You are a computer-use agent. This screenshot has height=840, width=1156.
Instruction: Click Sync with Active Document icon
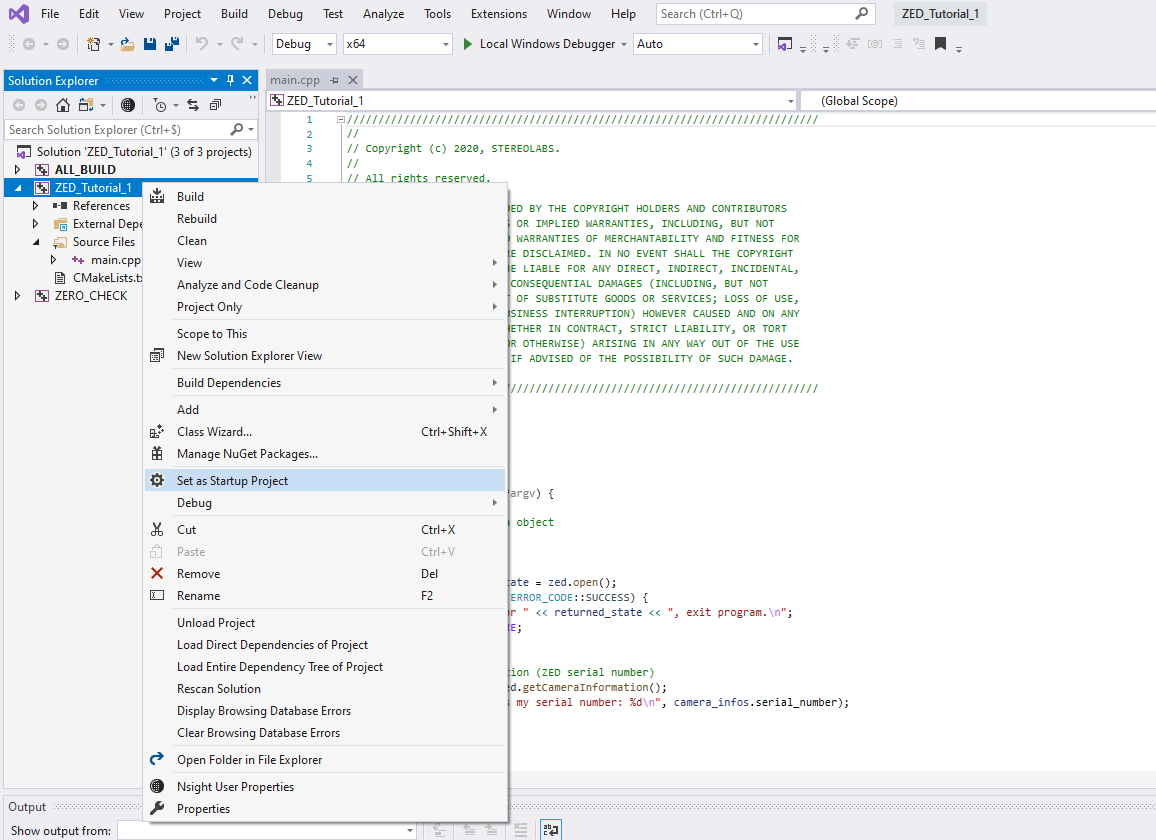(x=192, y=105)
